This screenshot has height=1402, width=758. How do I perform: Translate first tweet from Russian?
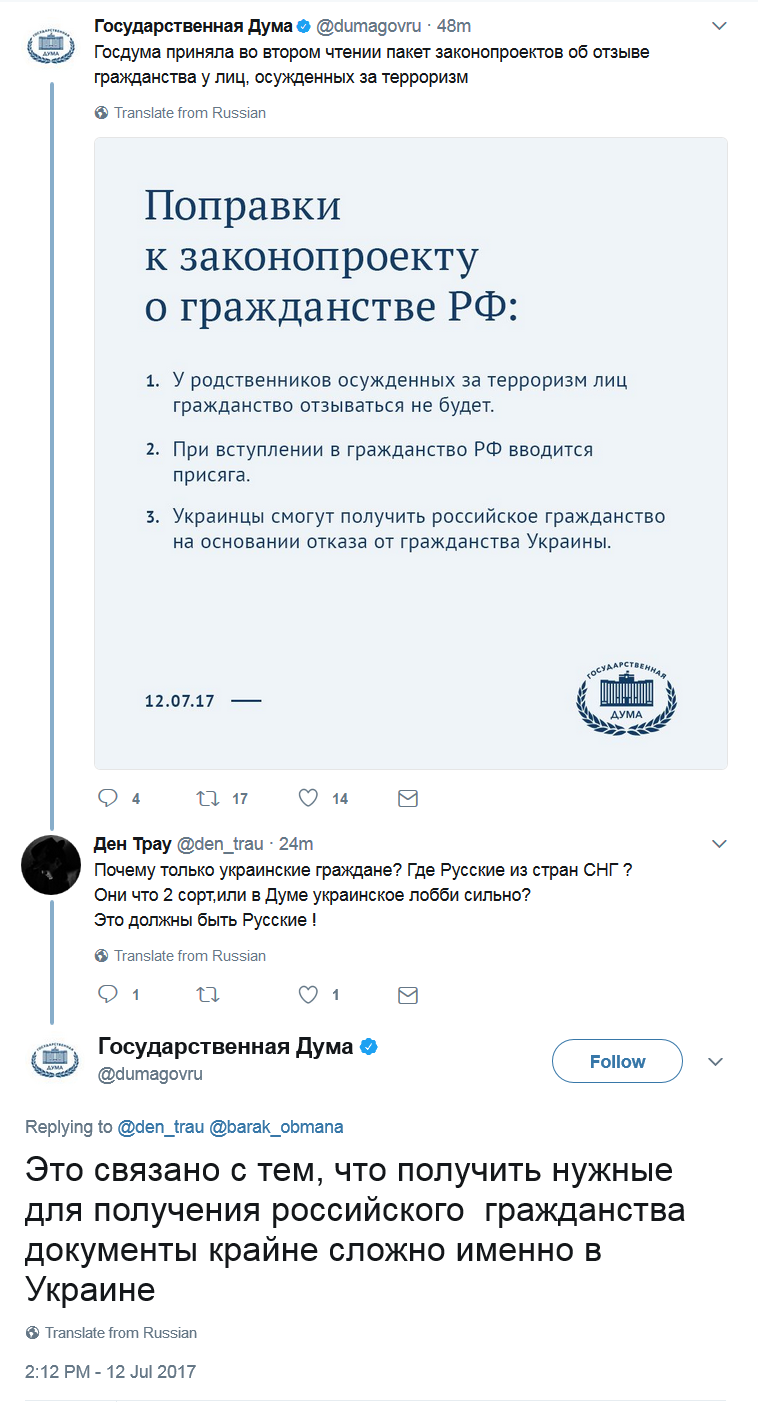pyautogui.click(x=189, y=113)
